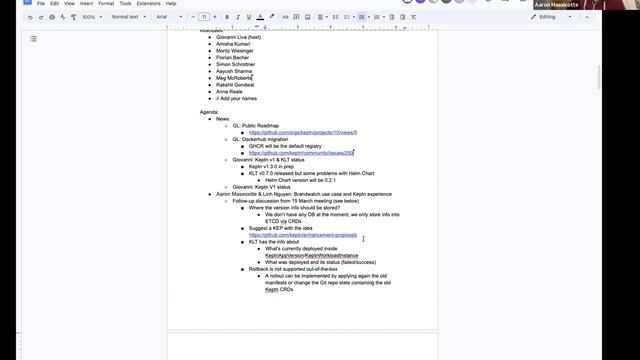The image size is (640, 360).
Task: Click the text 'Giovanni Liva (host)'
Action: pyautogui.click(x=238, y=37)
